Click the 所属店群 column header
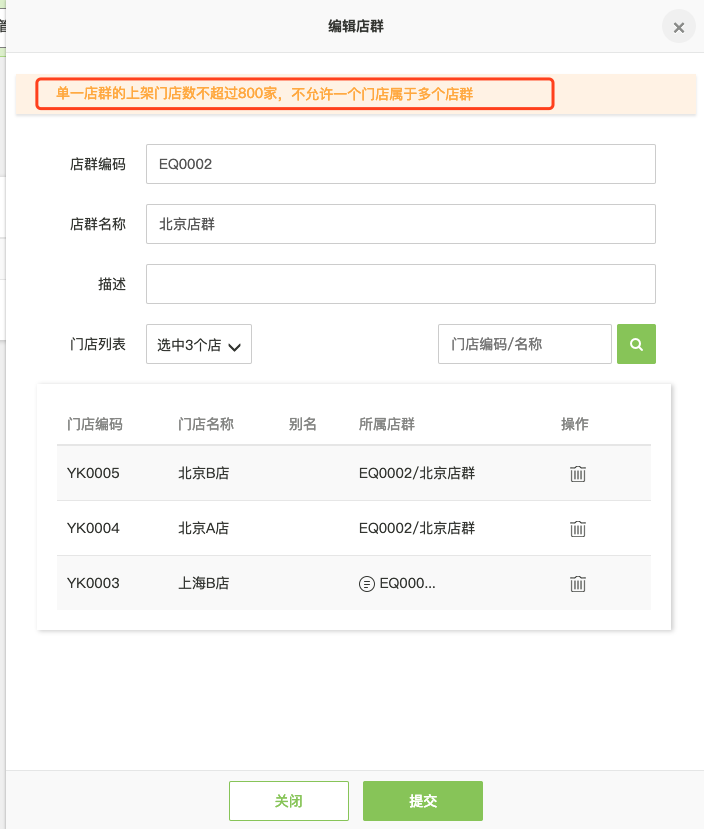 [387, 424]
